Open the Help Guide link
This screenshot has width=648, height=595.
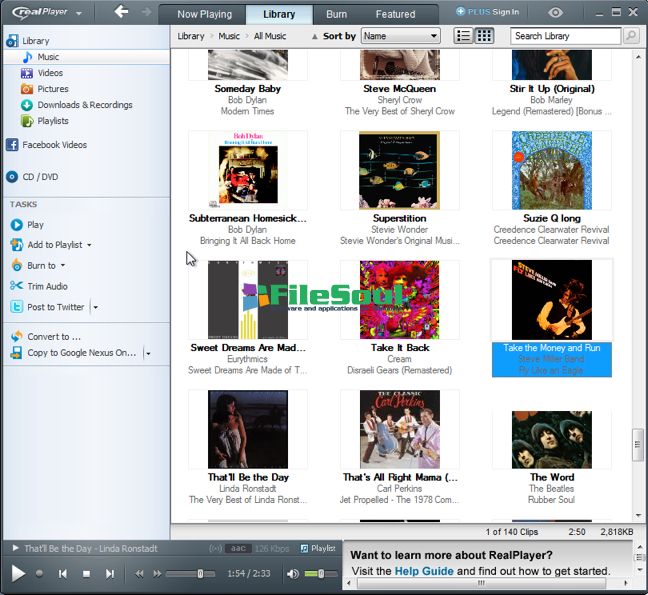(424, 571)
